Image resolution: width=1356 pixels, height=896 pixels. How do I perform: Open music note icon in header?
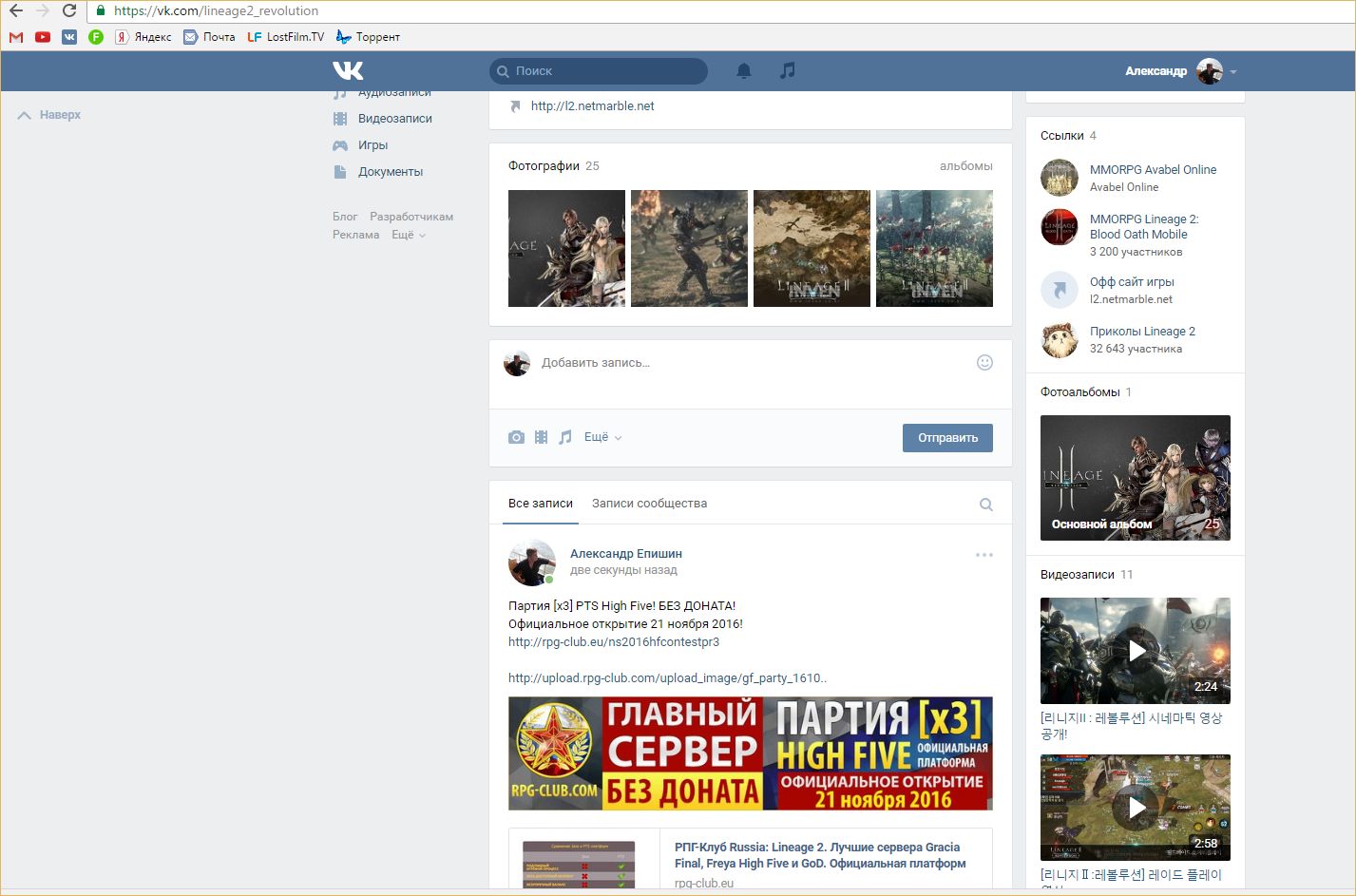pyautogui.click(x=787, y=70)
